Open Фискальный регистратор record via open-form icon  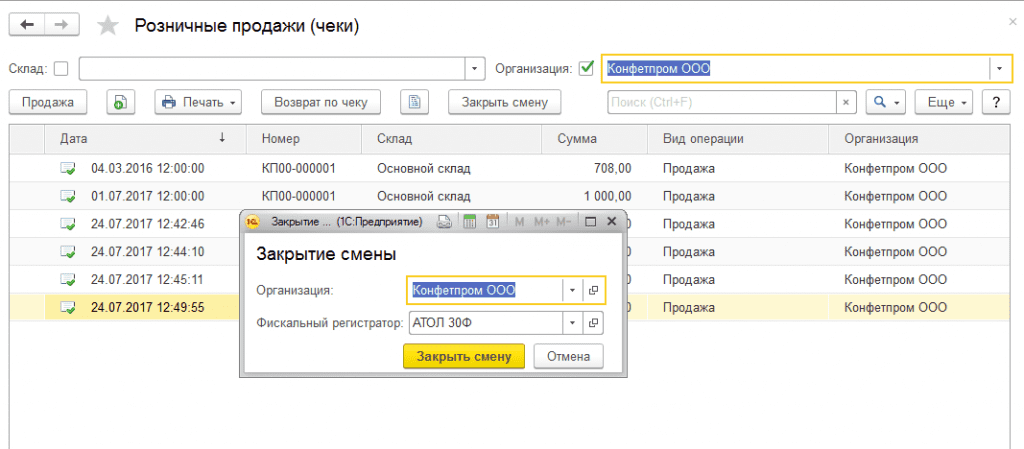593,323
